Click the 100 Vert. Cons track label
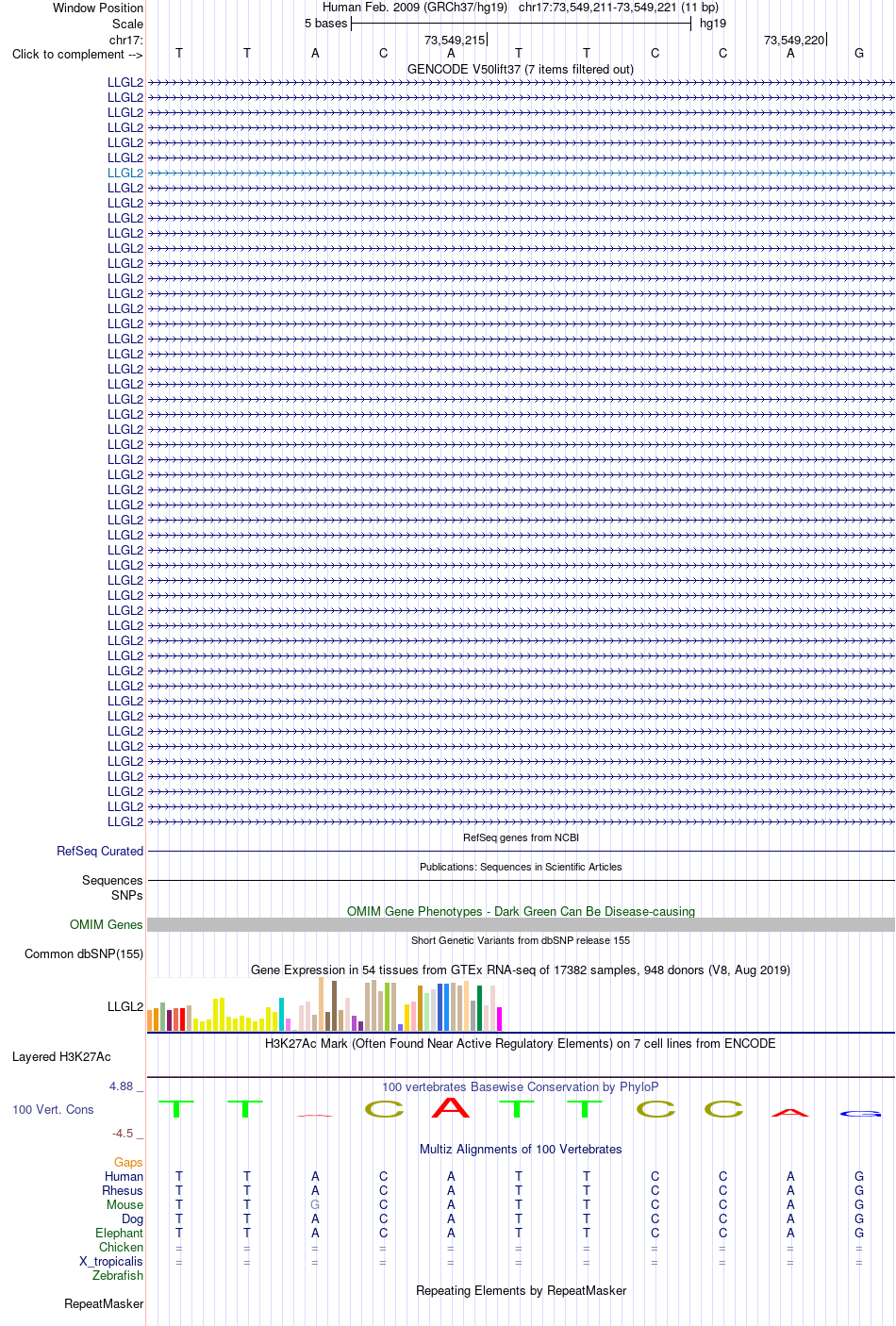 click(x=53, y=1109)
